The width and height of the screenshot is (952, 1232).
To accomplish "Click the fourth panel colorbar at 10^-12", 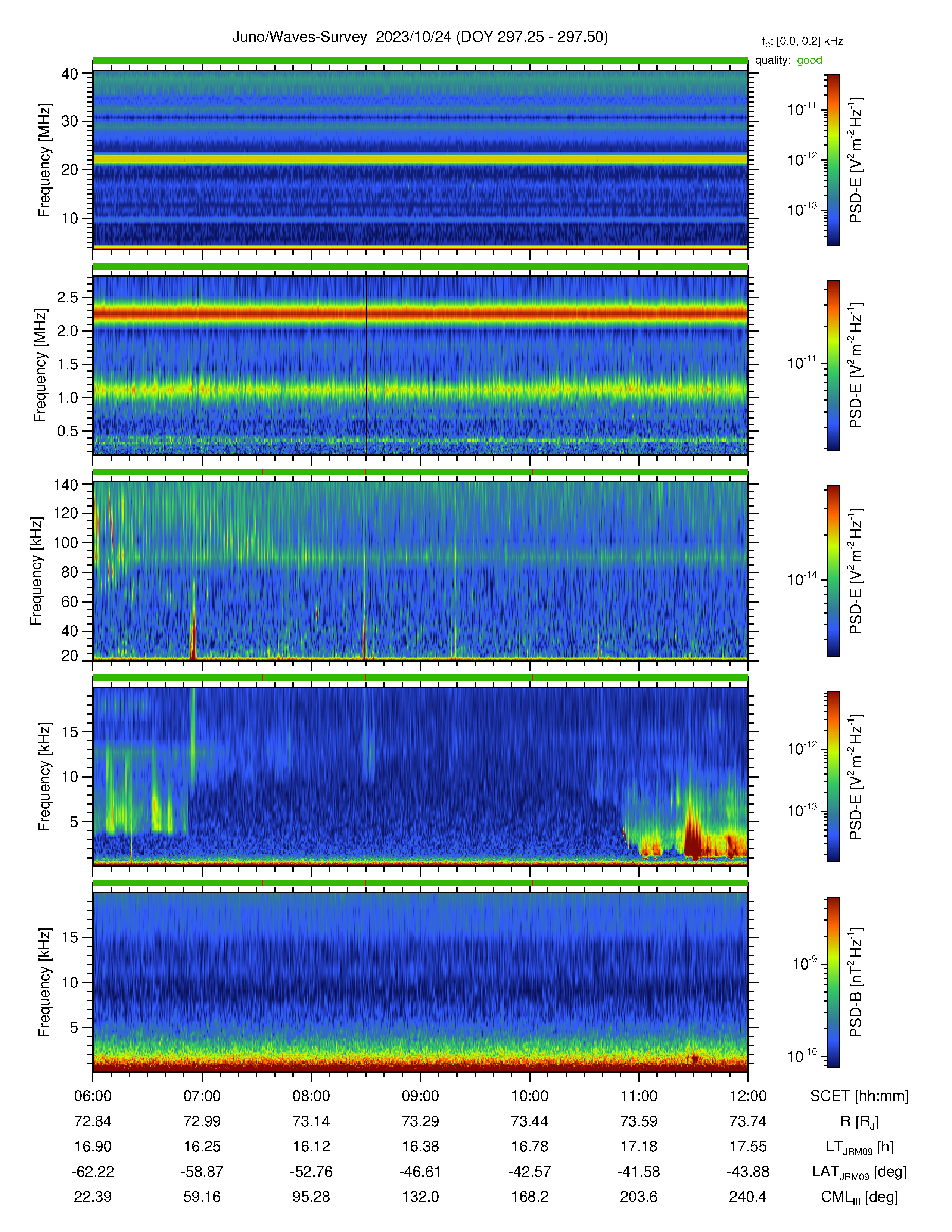I will [833, 749].
